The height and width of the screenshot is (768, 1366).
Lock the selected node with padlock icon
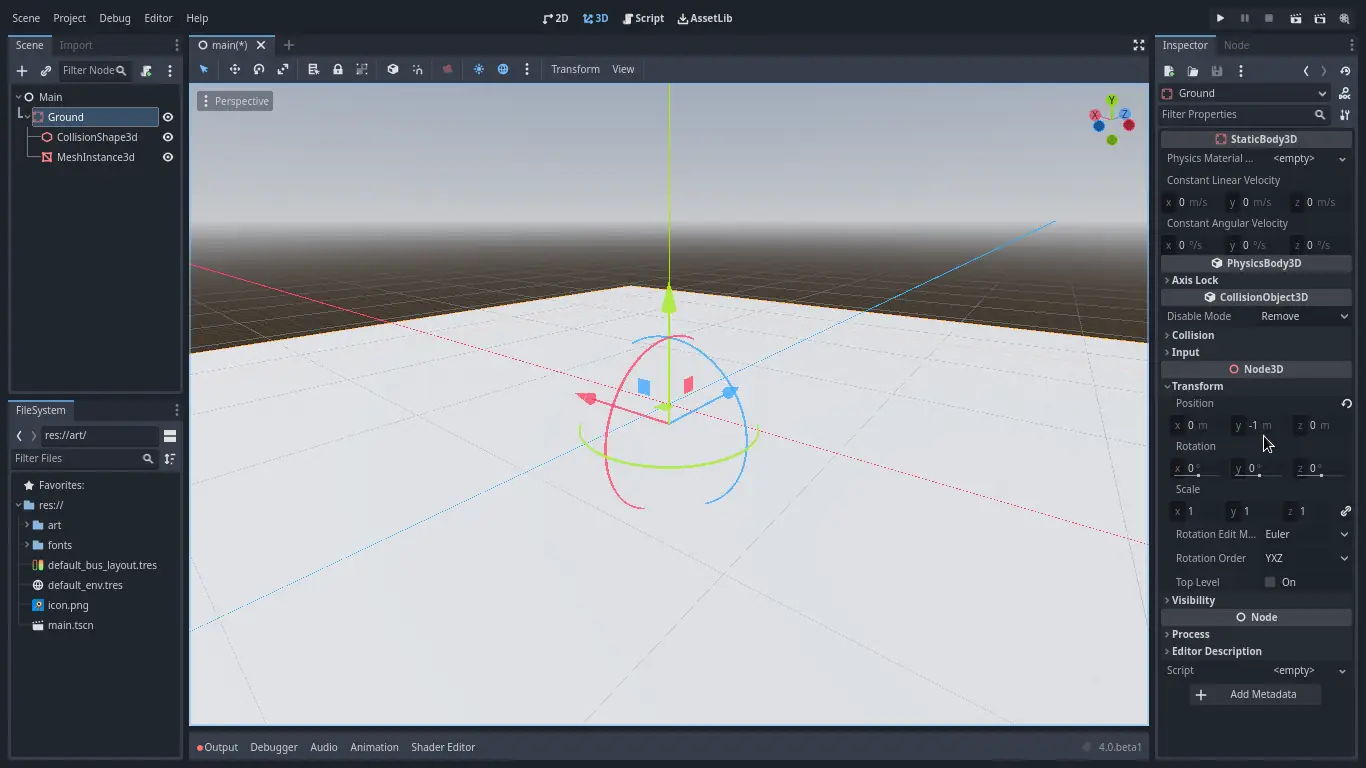coord(338,69)
